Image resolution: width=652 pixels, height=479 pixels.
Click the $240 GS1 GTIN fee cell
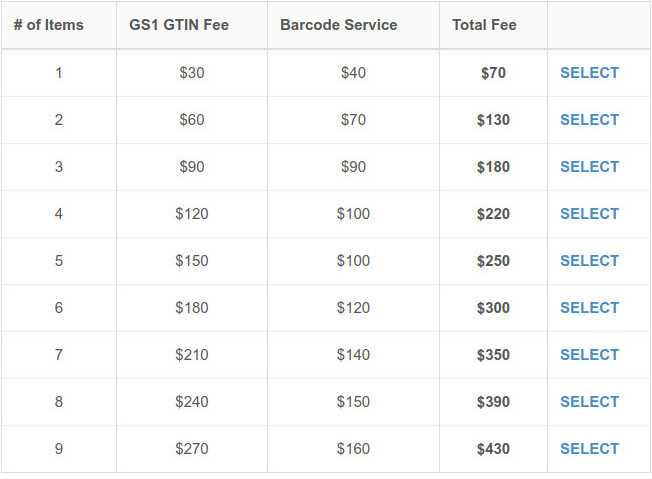pos(192,402)
